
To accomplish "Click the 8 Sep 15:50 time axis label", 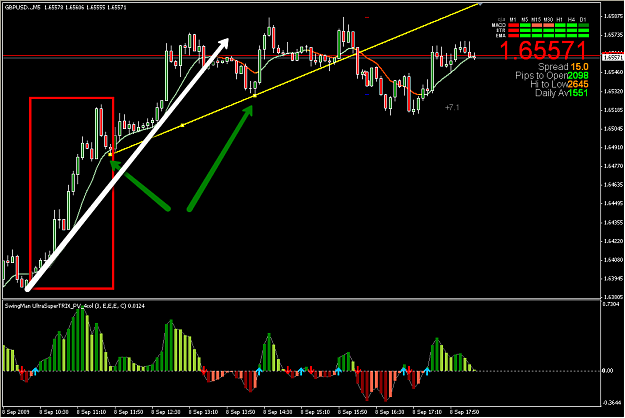I will 353,412.
